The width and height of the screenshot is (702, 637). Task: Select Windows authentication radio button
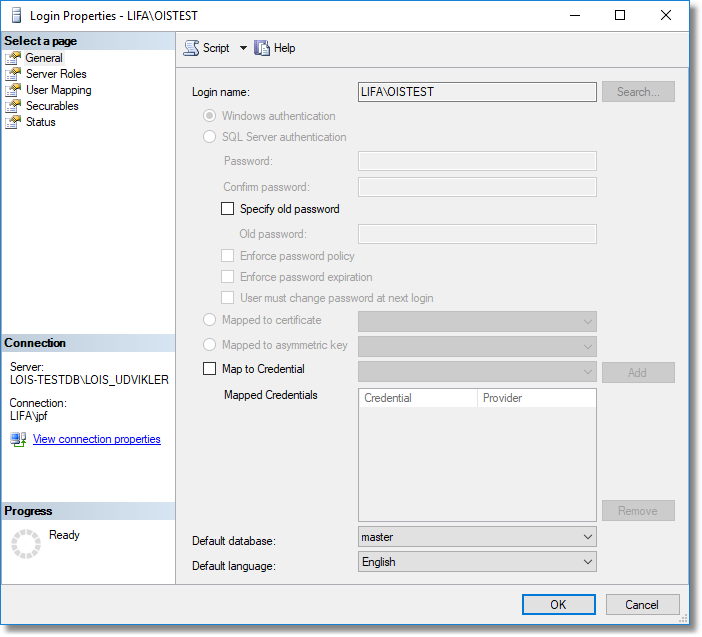(x=209, y=116)
